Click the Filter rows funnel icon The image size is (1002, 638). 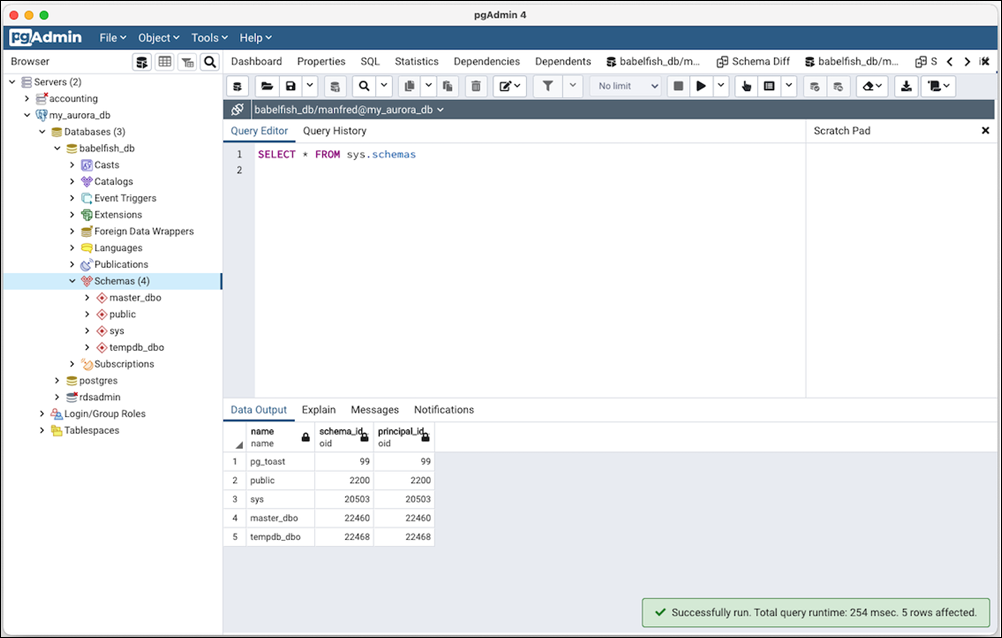pyautogui.click(x=548, y=87)
